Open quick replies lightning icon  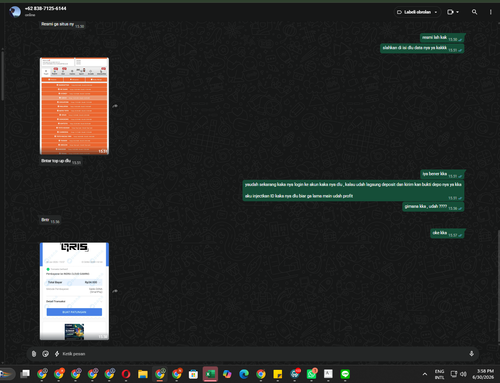(57, 354)
